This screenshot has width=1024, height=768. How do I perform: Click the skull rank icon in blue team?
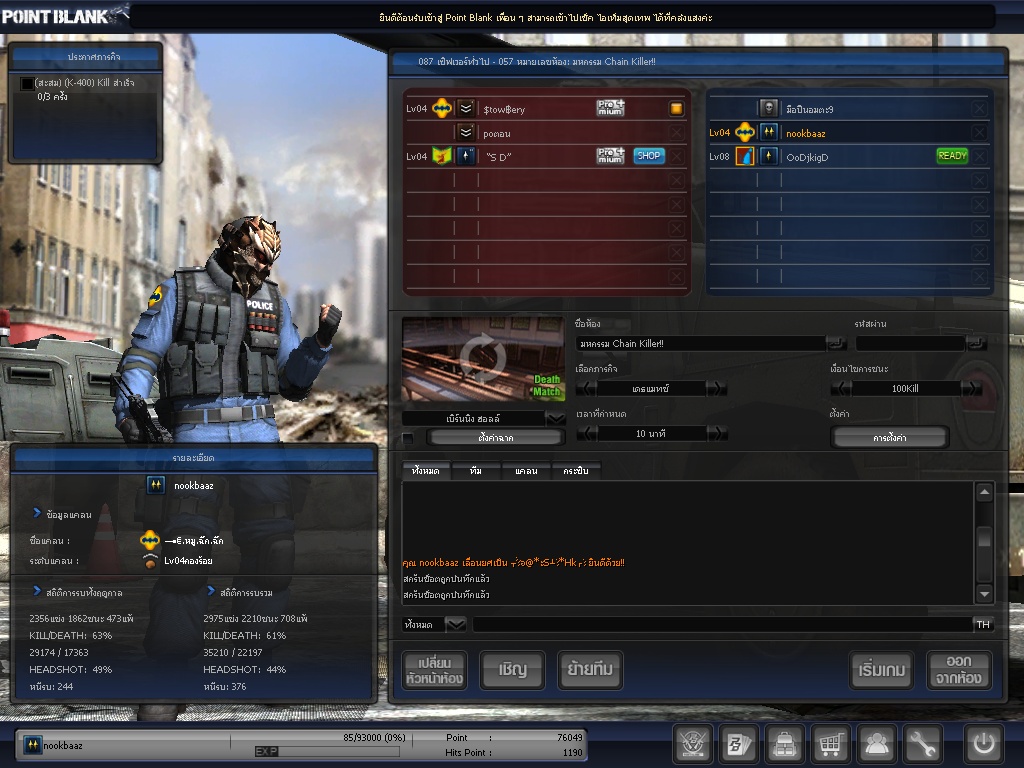coord(769,108)
